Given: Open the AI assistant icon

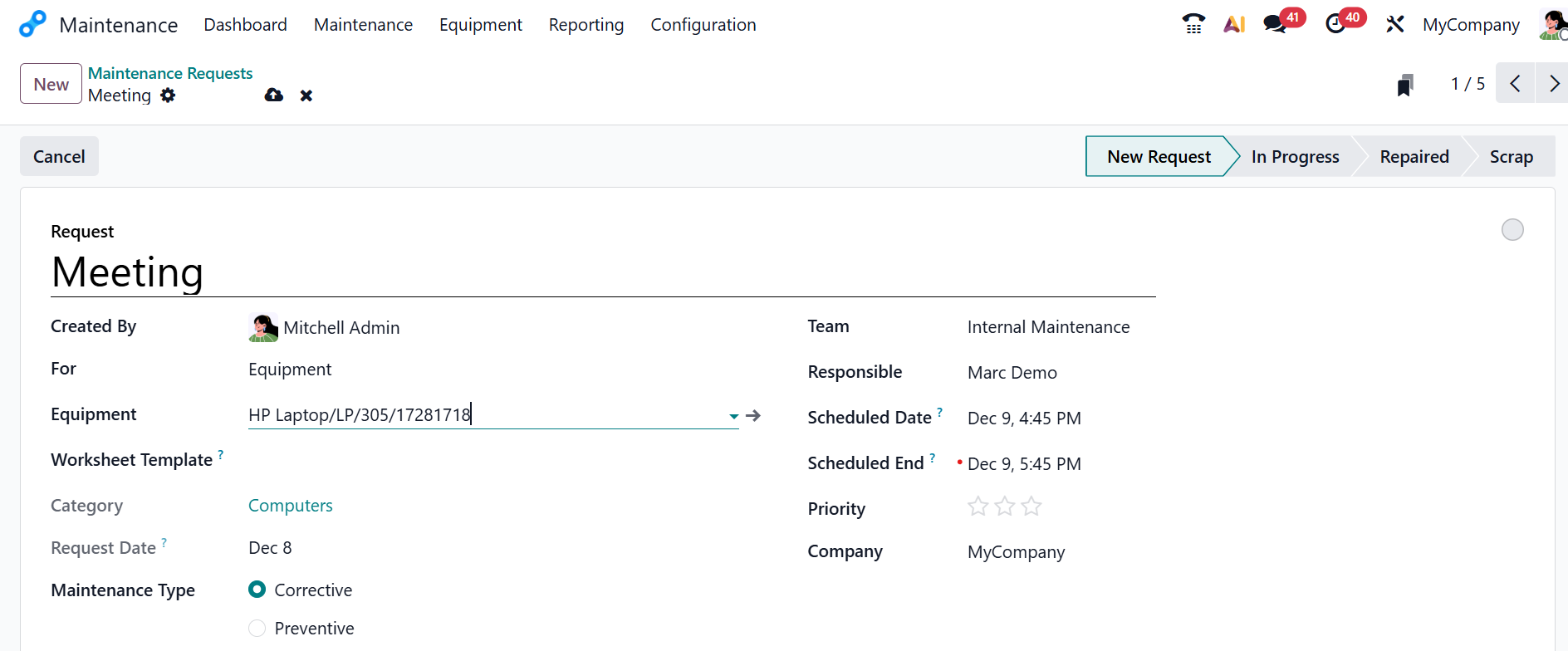Looking at the screenshot, I should pyautogui.click(x=1234, y=24).
